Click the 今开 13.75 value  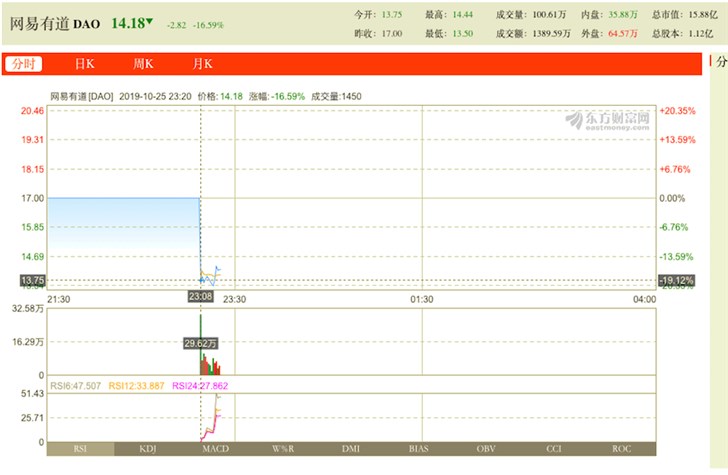tap(391, 14)
